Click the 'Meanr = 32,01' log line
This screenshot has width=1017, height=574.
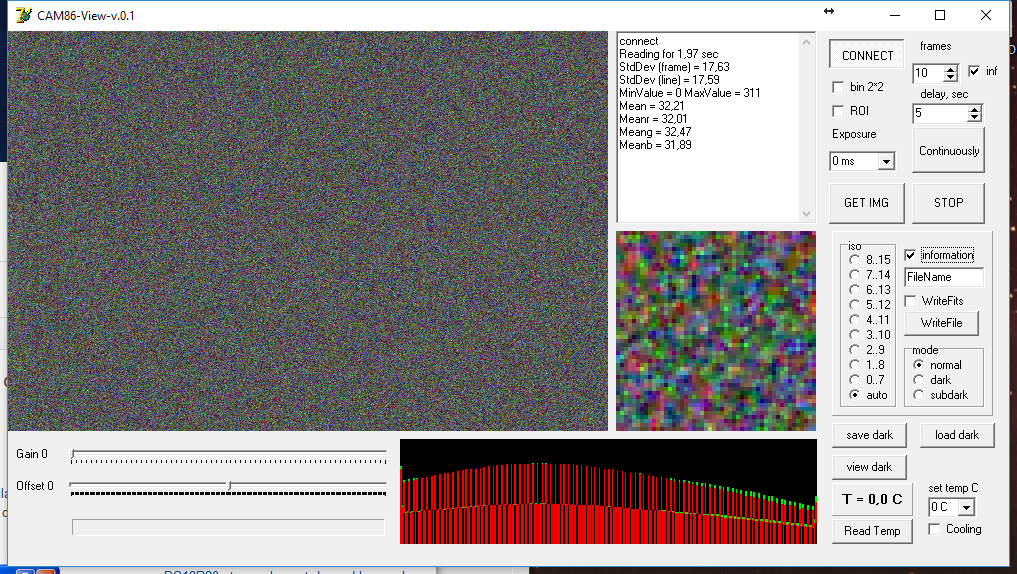click(x=652, y=119)
